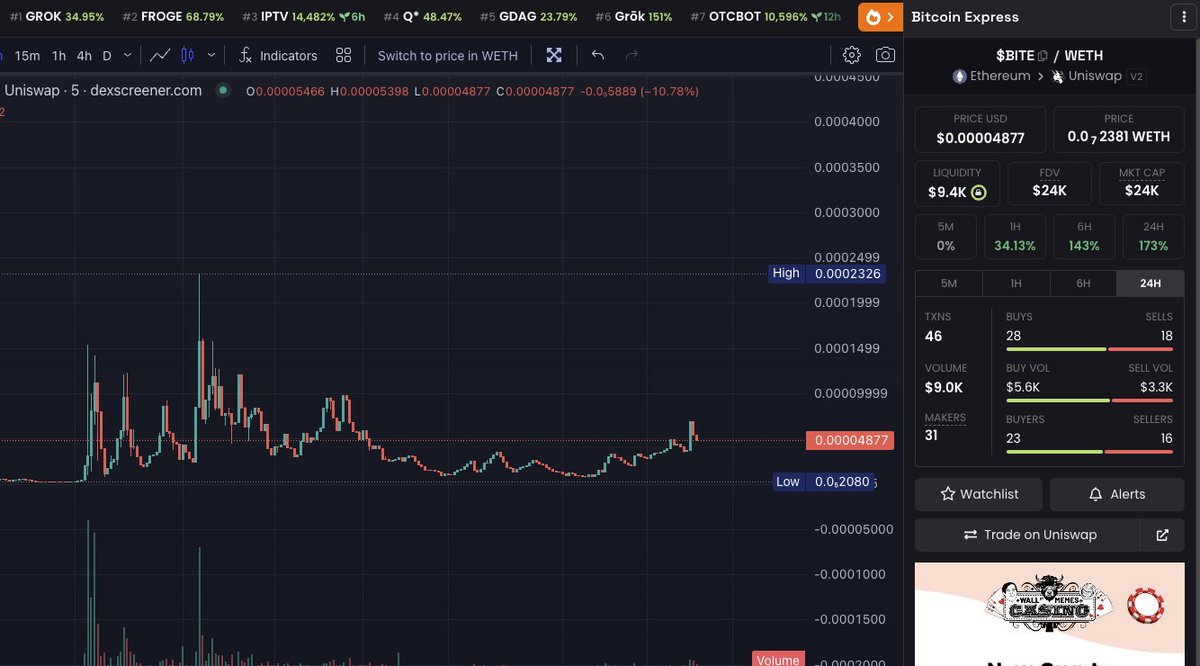Undo the last chart action
Viewport: 1200px width, 666px height.
pos(598,55)
